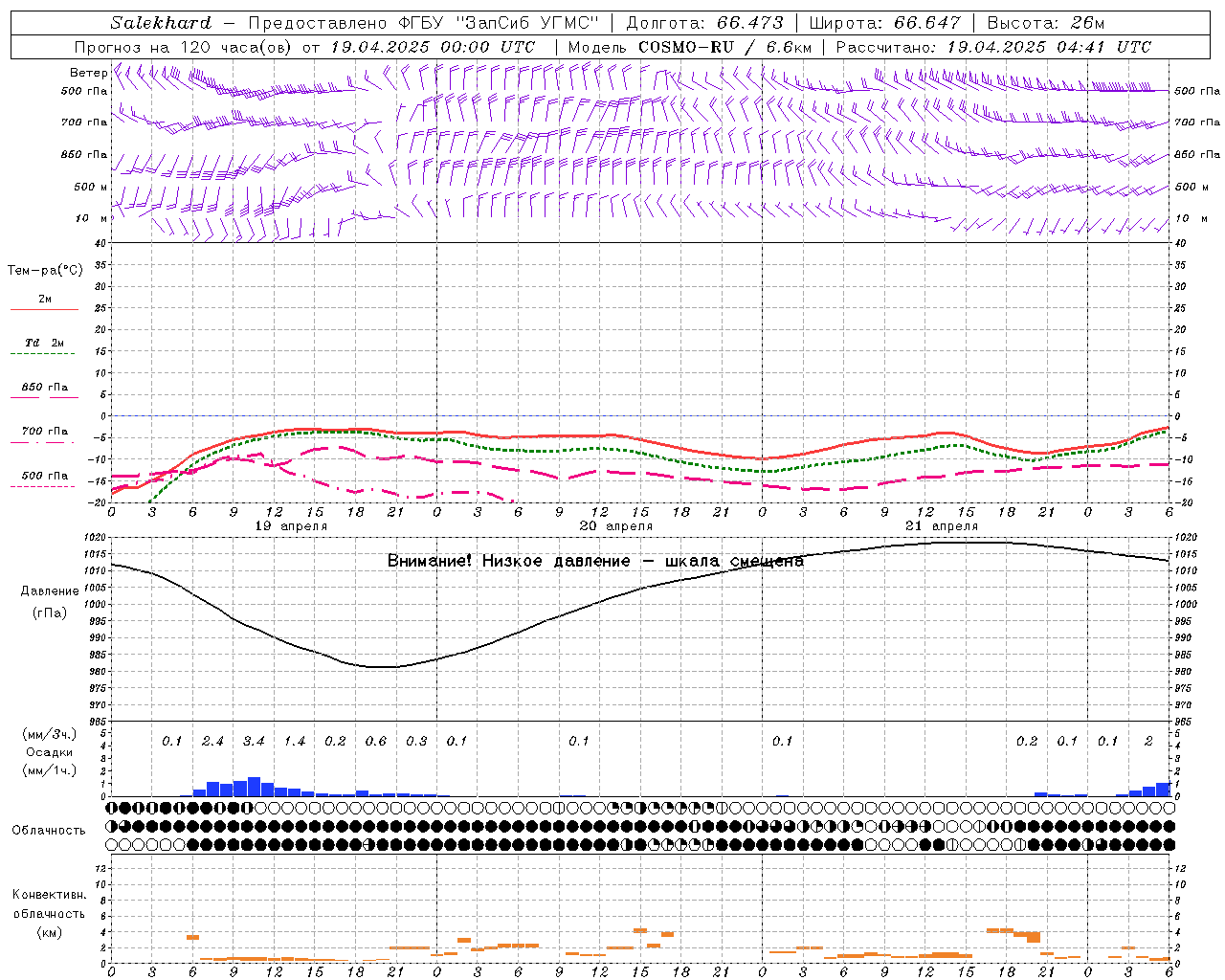
Task: Click the 0.3 precipitation value
Action: coord(416,742)
